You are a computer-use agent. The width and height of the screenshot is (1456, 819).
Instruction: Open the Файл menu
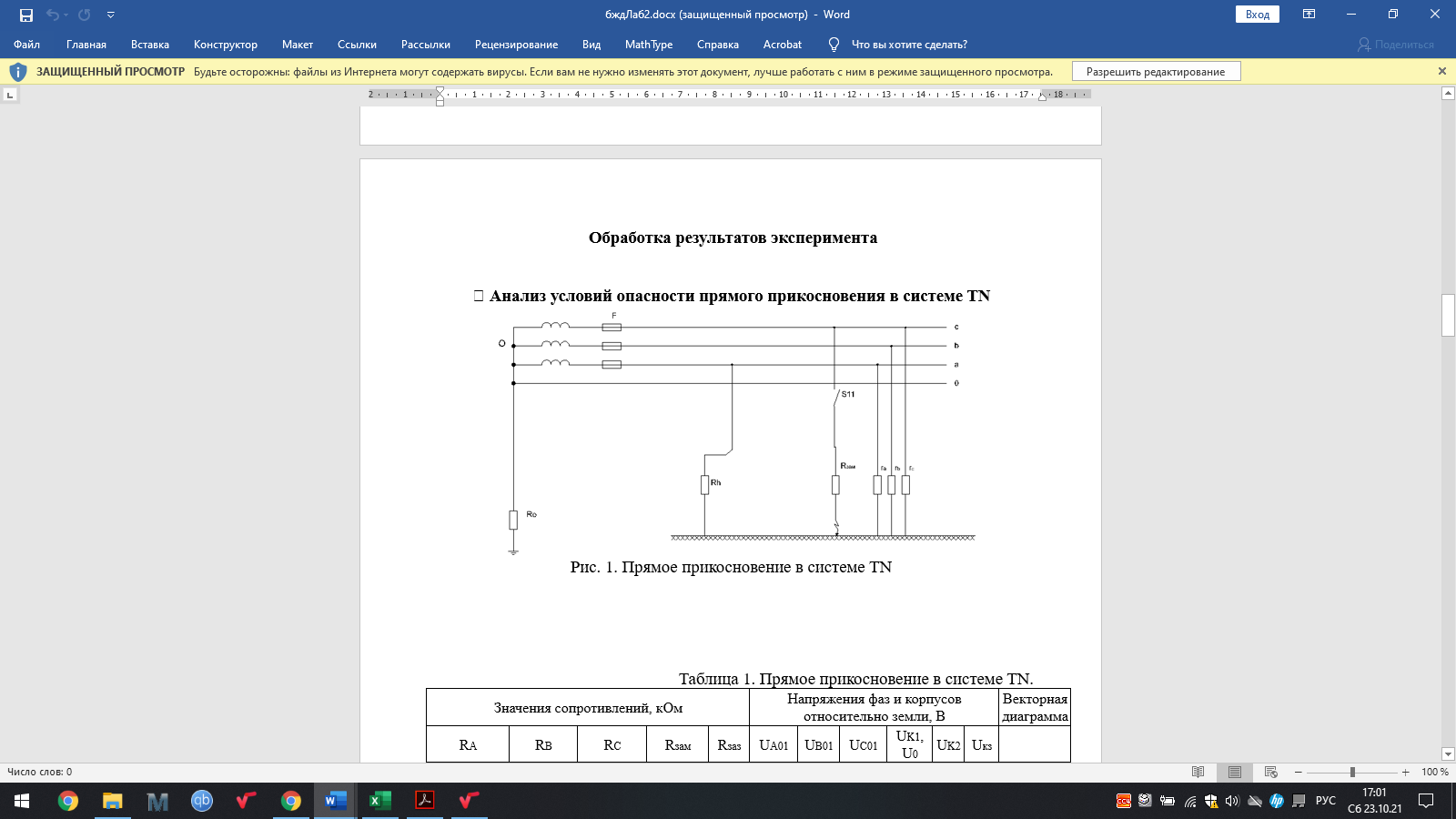[26, 45]
